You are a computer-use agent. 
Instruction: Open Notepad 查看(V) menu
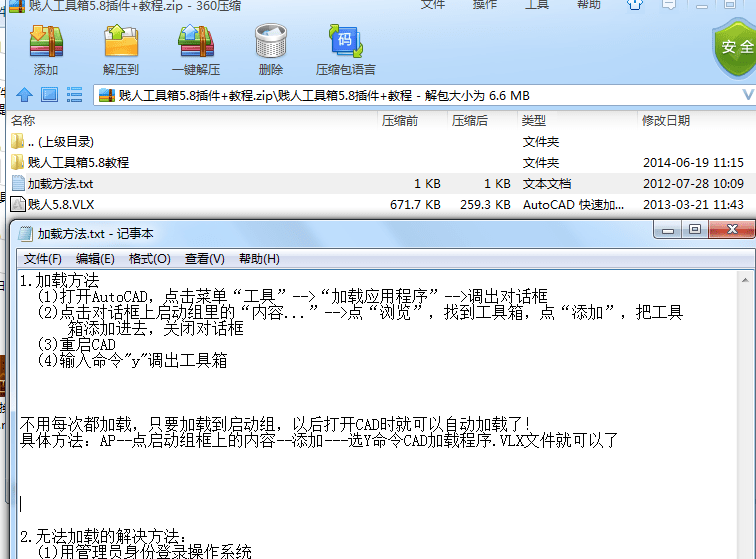pyautogui.click(x=204, y=259)
